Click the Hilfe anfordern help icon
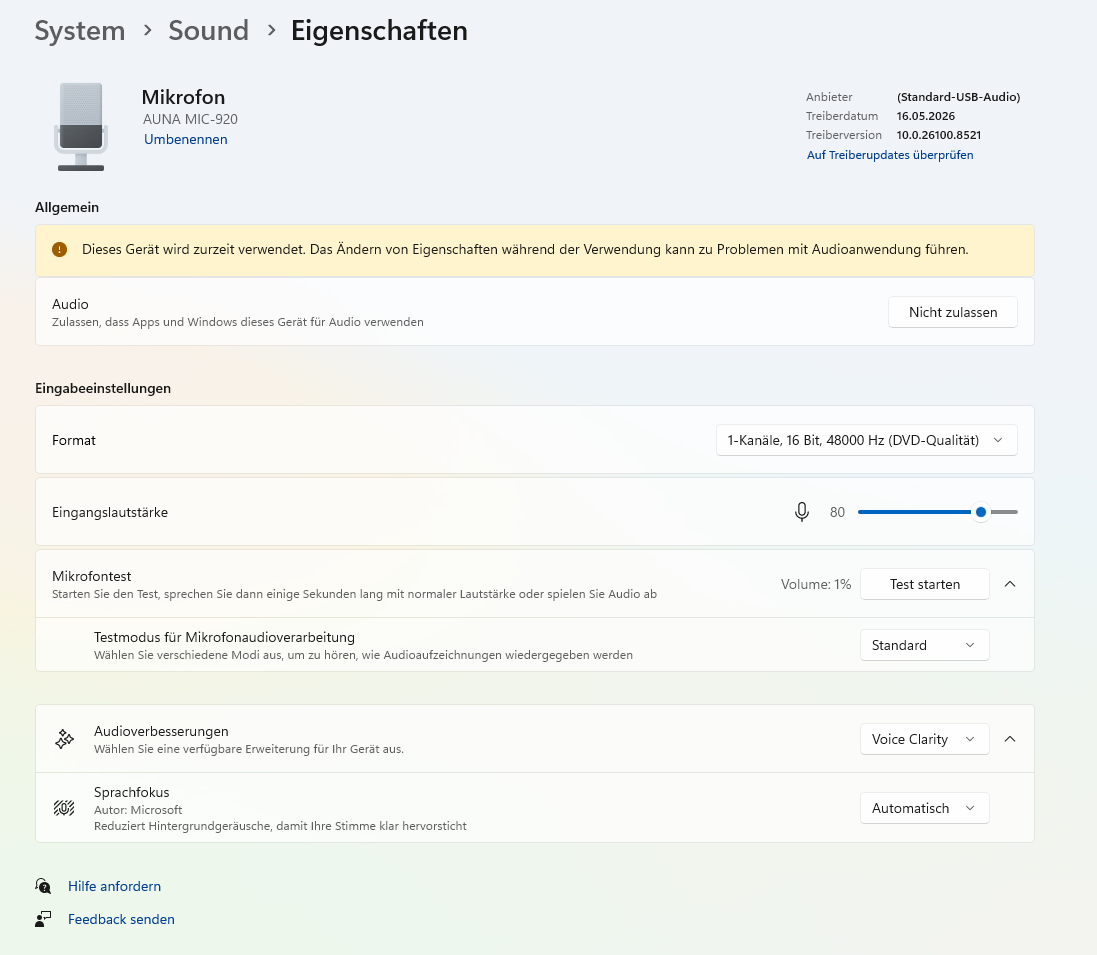 pos(43,886)
